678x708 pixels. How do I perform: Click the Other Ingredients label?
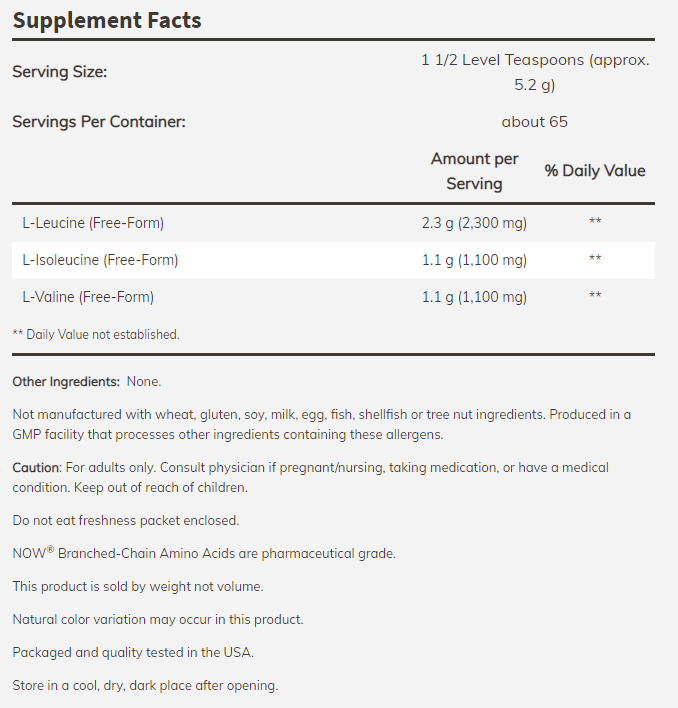tap(66, 382)
